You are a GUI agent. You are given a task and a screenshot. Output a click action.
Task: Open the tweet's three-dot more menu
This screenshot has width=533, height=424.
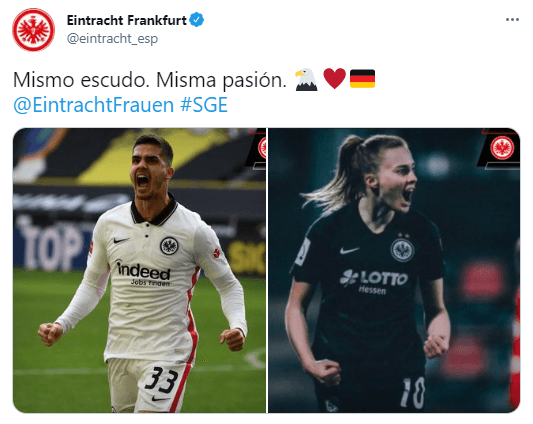512,20
